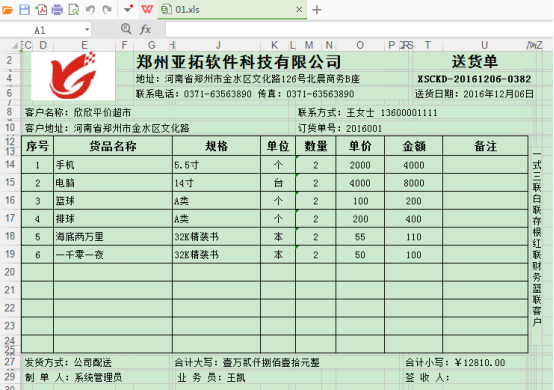
Task: Click the print icon
Action: pos(57,10)
